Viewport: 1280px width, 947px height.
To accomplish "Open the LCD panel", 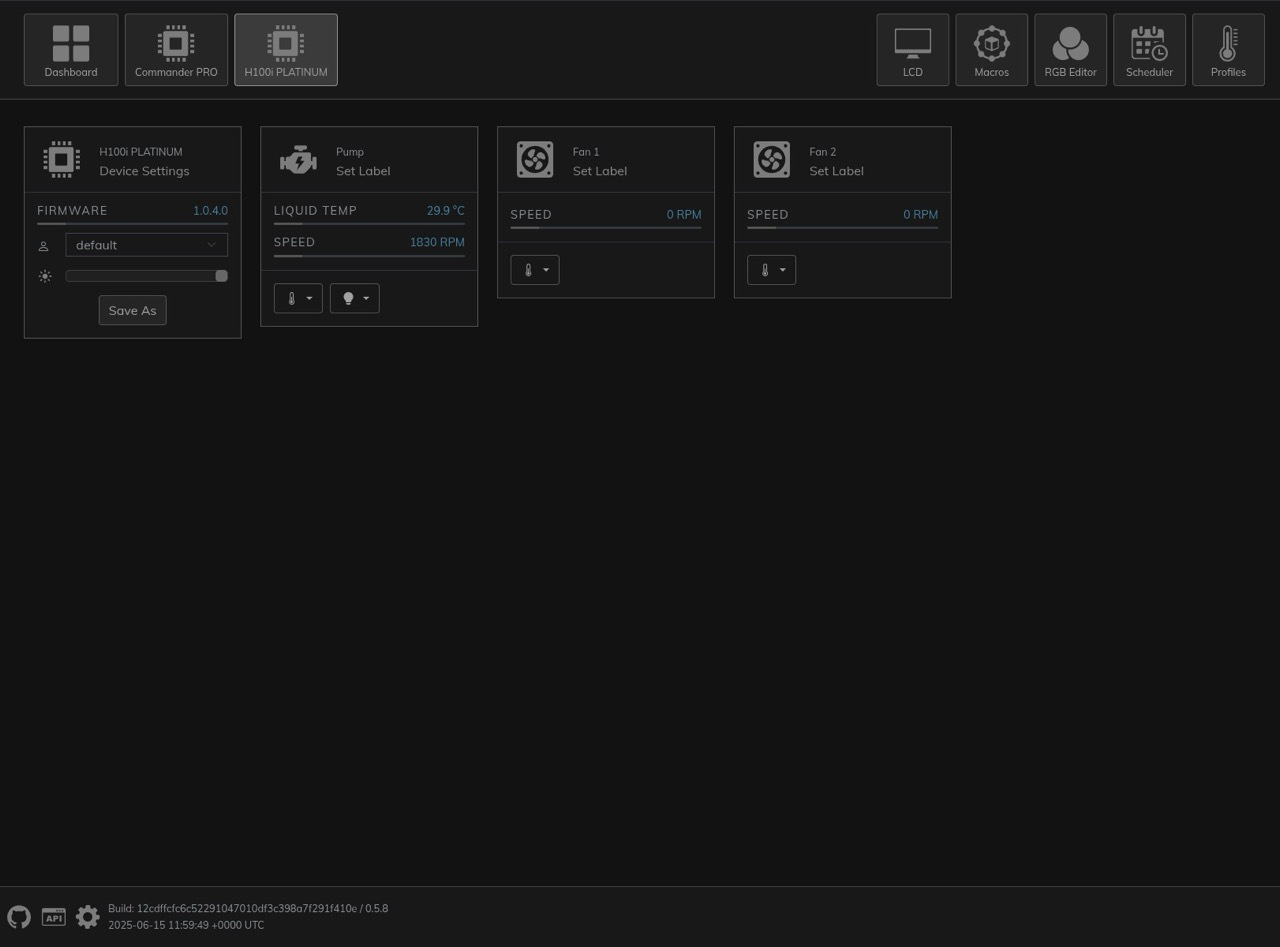I will (x=912, y=50).
